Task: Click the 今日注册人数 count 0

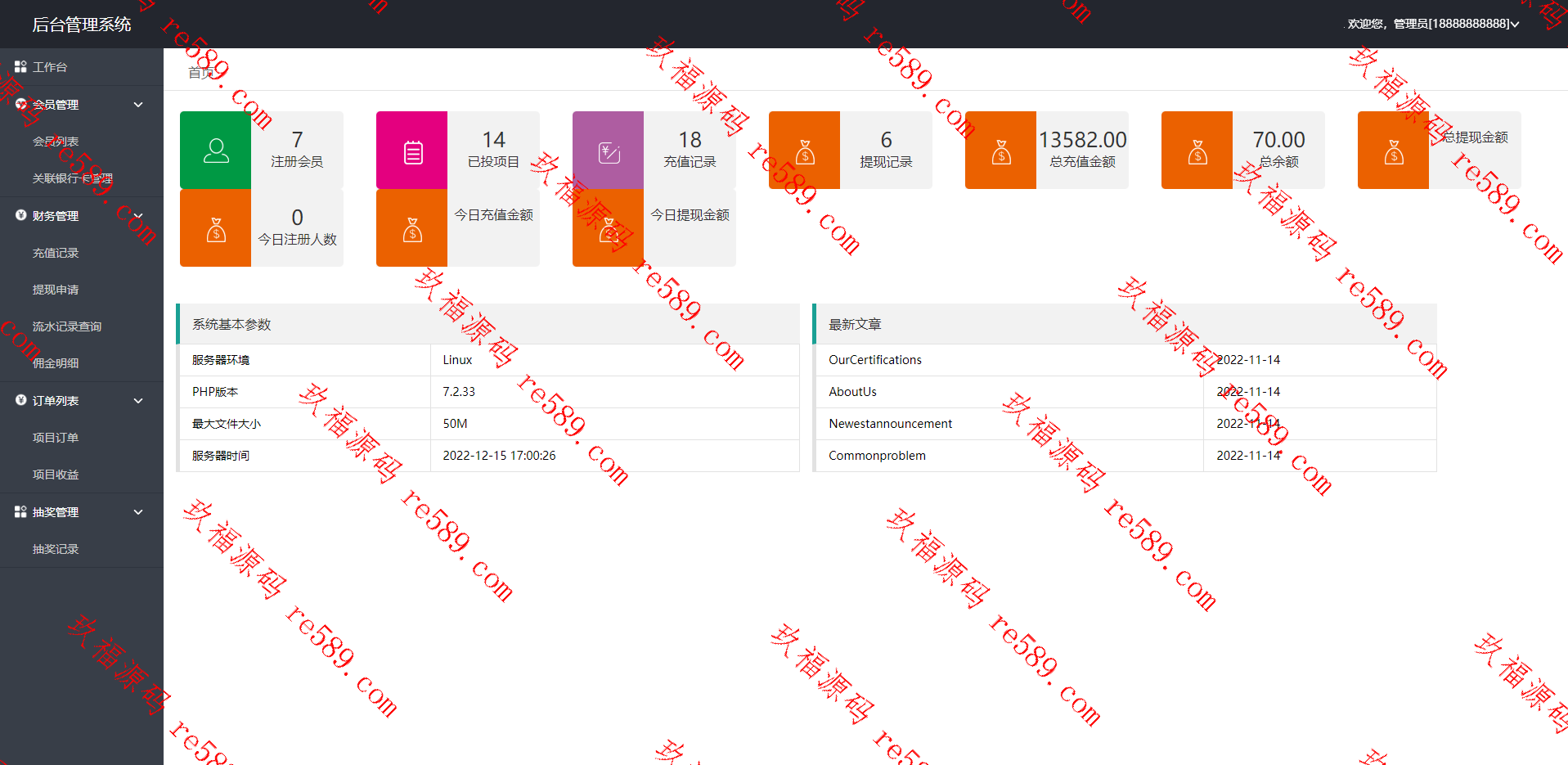Action: [x=297, y=218]
